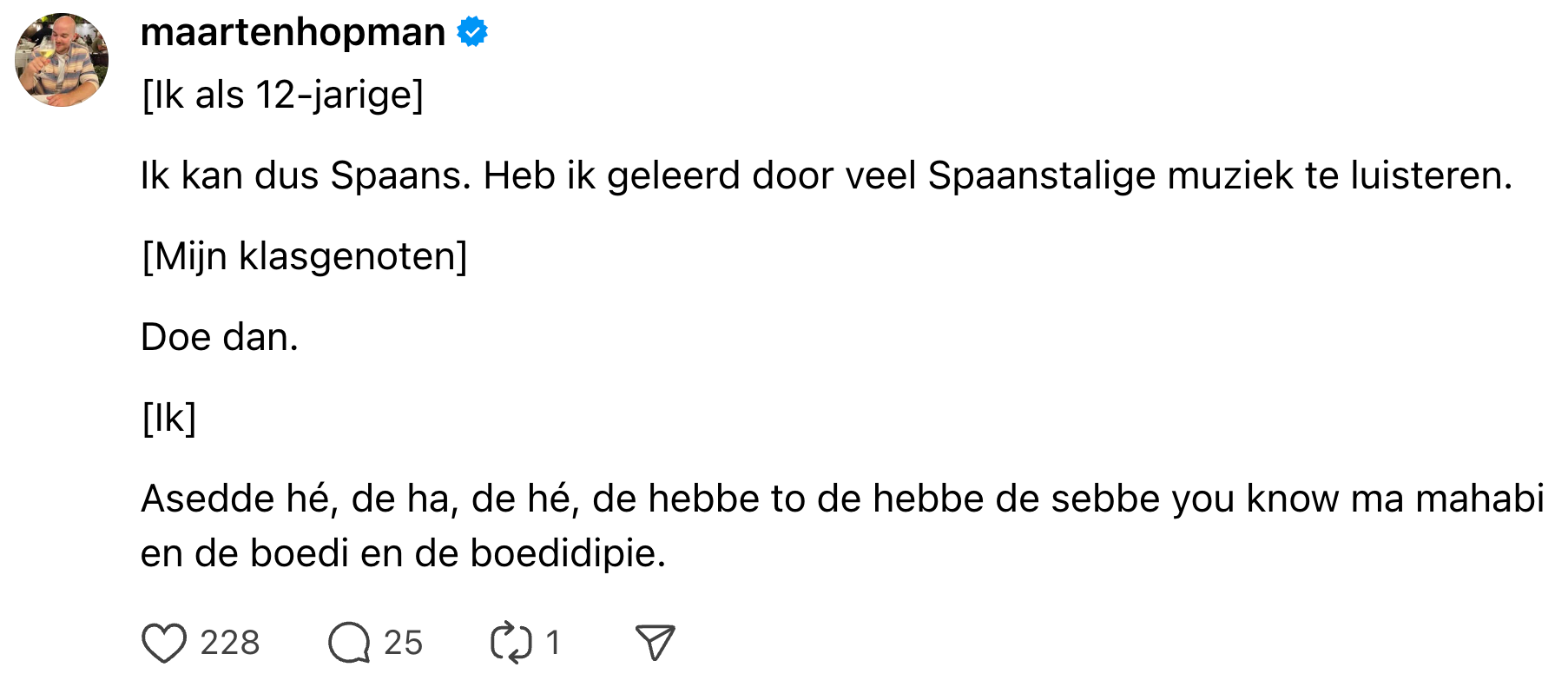1568x674 pixels.
Task: Open maartenhopman's profile picture
Action: [x=62, y=60]
